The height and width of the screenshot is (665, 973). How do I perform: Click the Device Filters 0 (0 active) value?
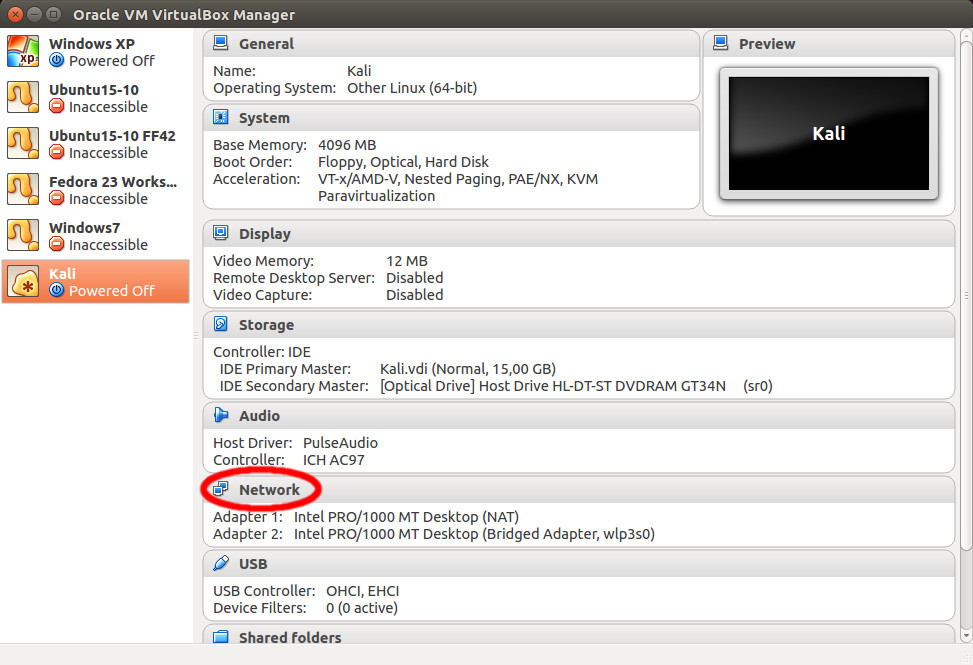click(362, 608)
